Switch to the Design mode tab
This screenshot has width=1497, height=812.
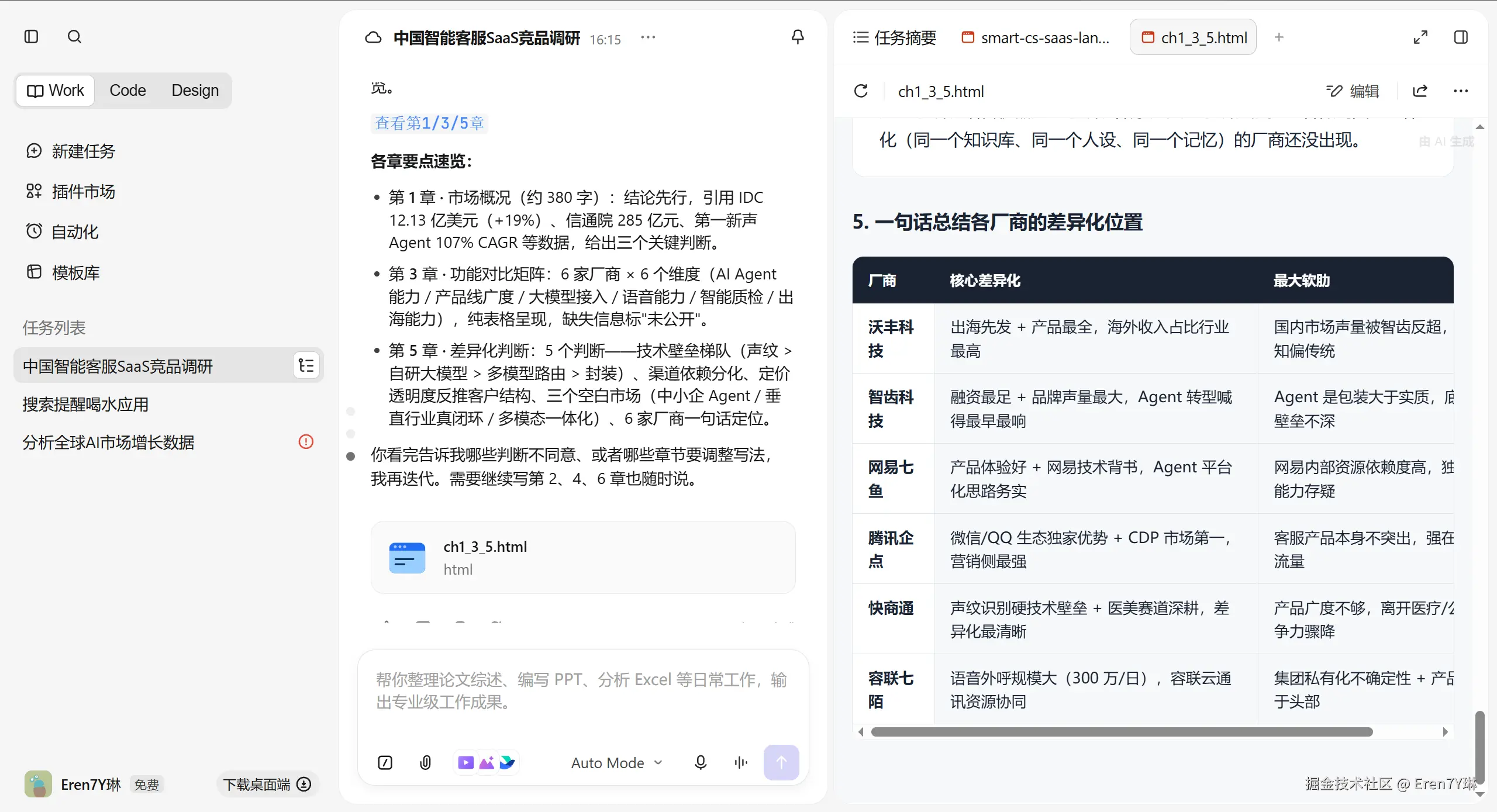(x=195, y=91)
